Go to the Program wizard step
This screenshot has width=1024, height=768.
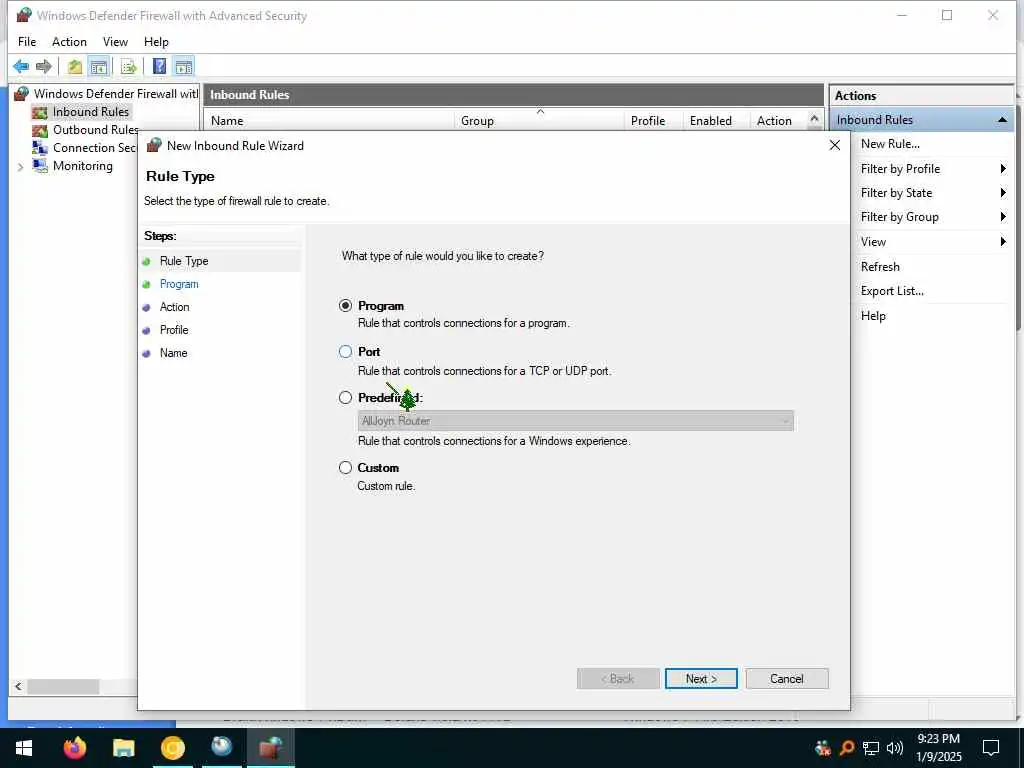[179, 284]
